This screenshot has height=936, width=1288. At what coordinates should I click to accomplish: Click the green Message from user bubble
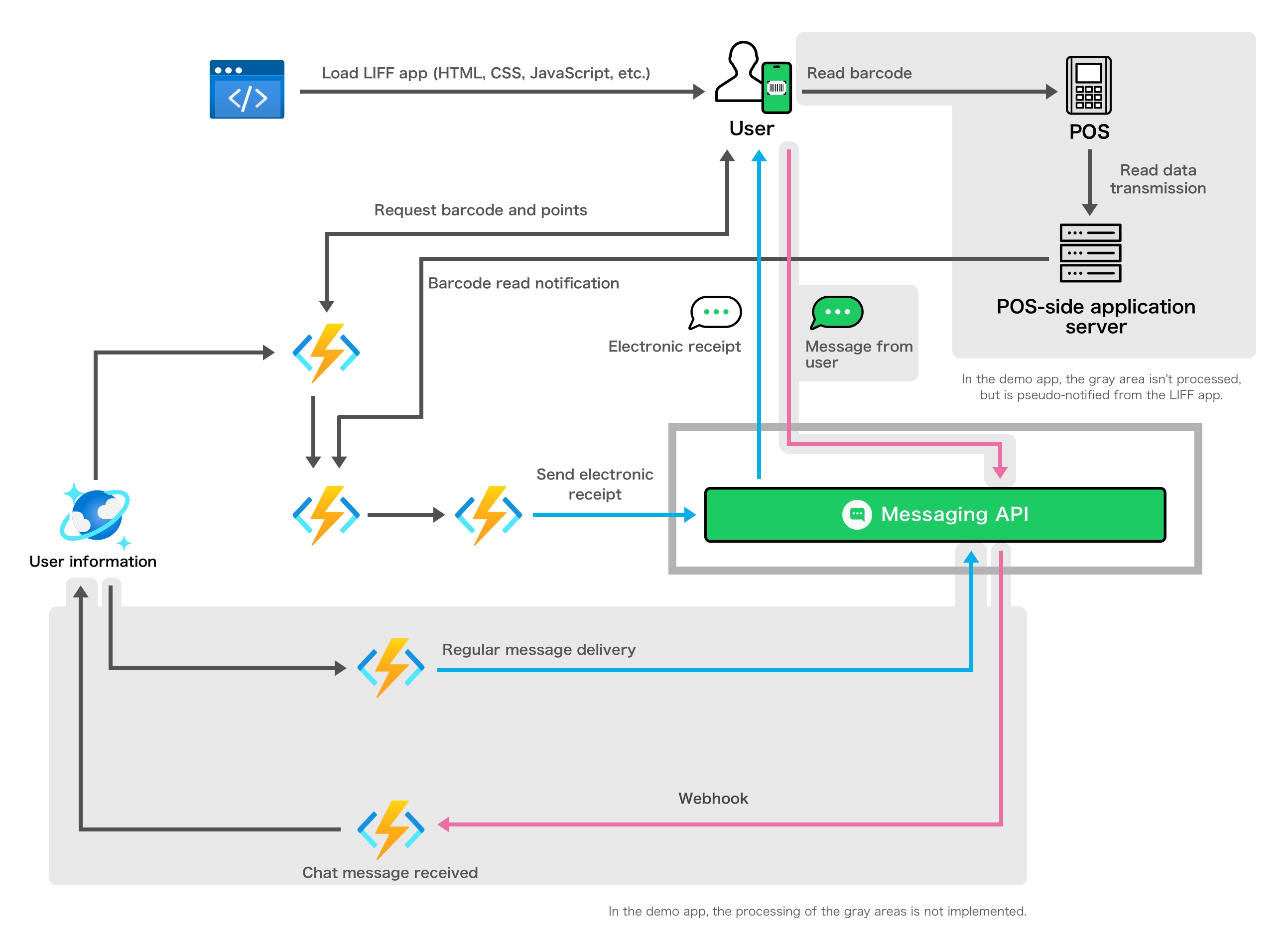click(x=837, y=312)
